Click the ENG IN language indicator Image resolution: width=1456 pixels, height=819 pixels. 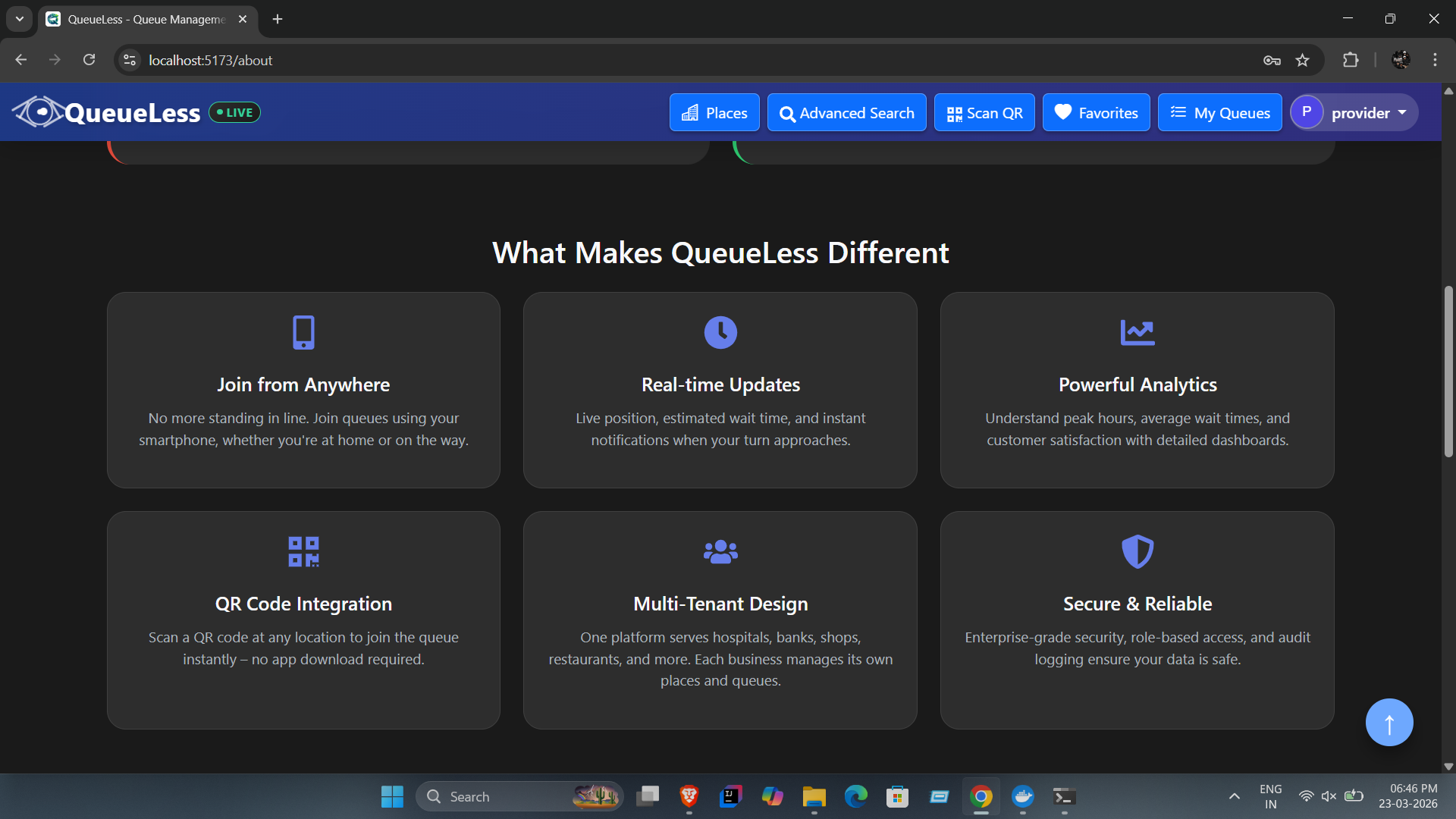[1271, 796]
